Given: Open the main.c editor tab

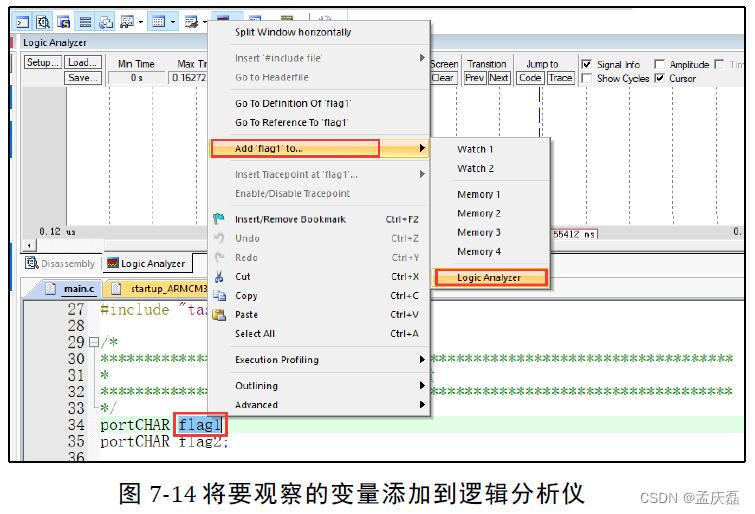Looking at the screenshot, I should 71,289.
